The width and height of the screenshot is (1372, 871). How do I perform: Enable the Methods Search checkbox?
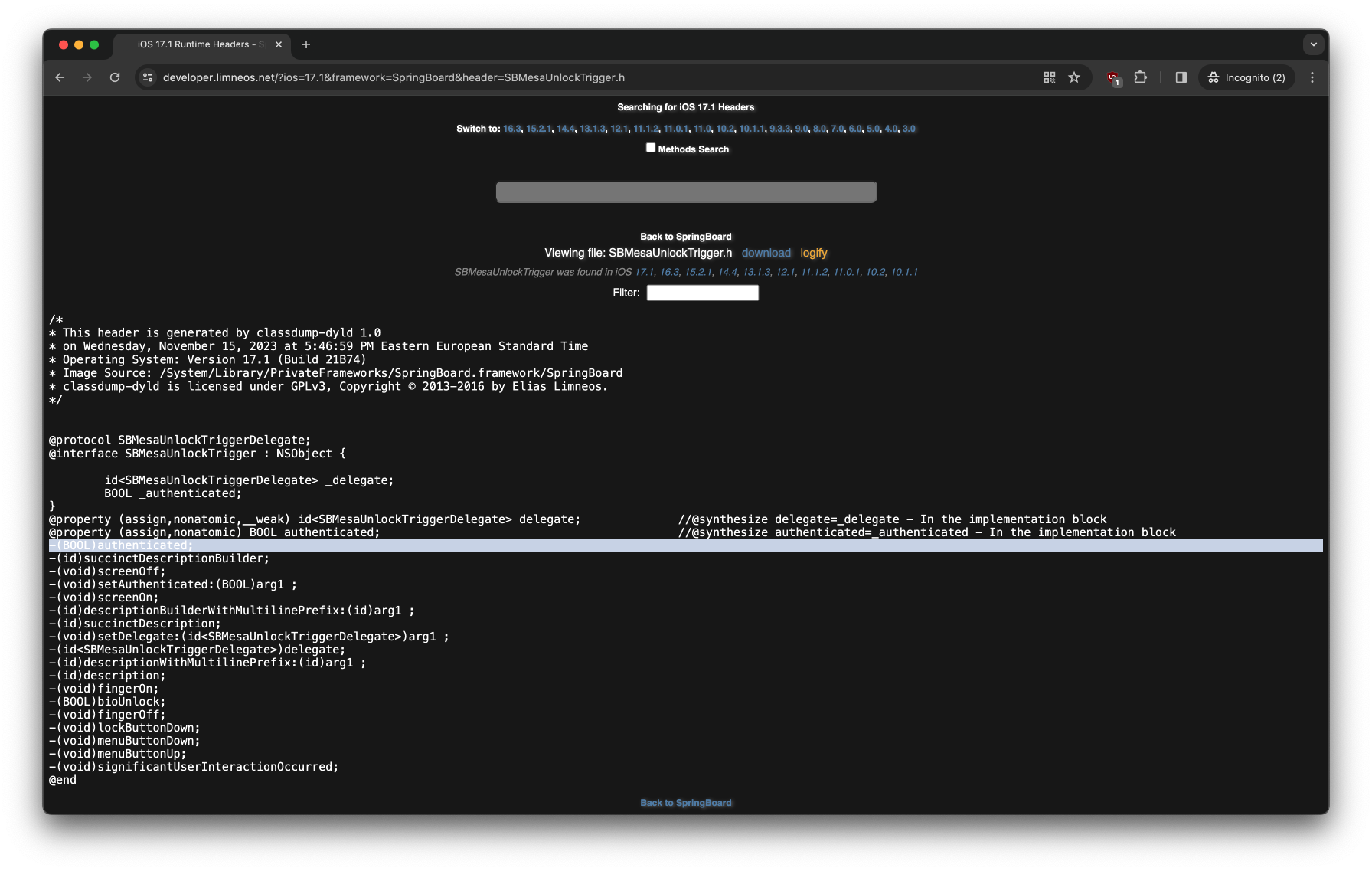click(651, 148)
